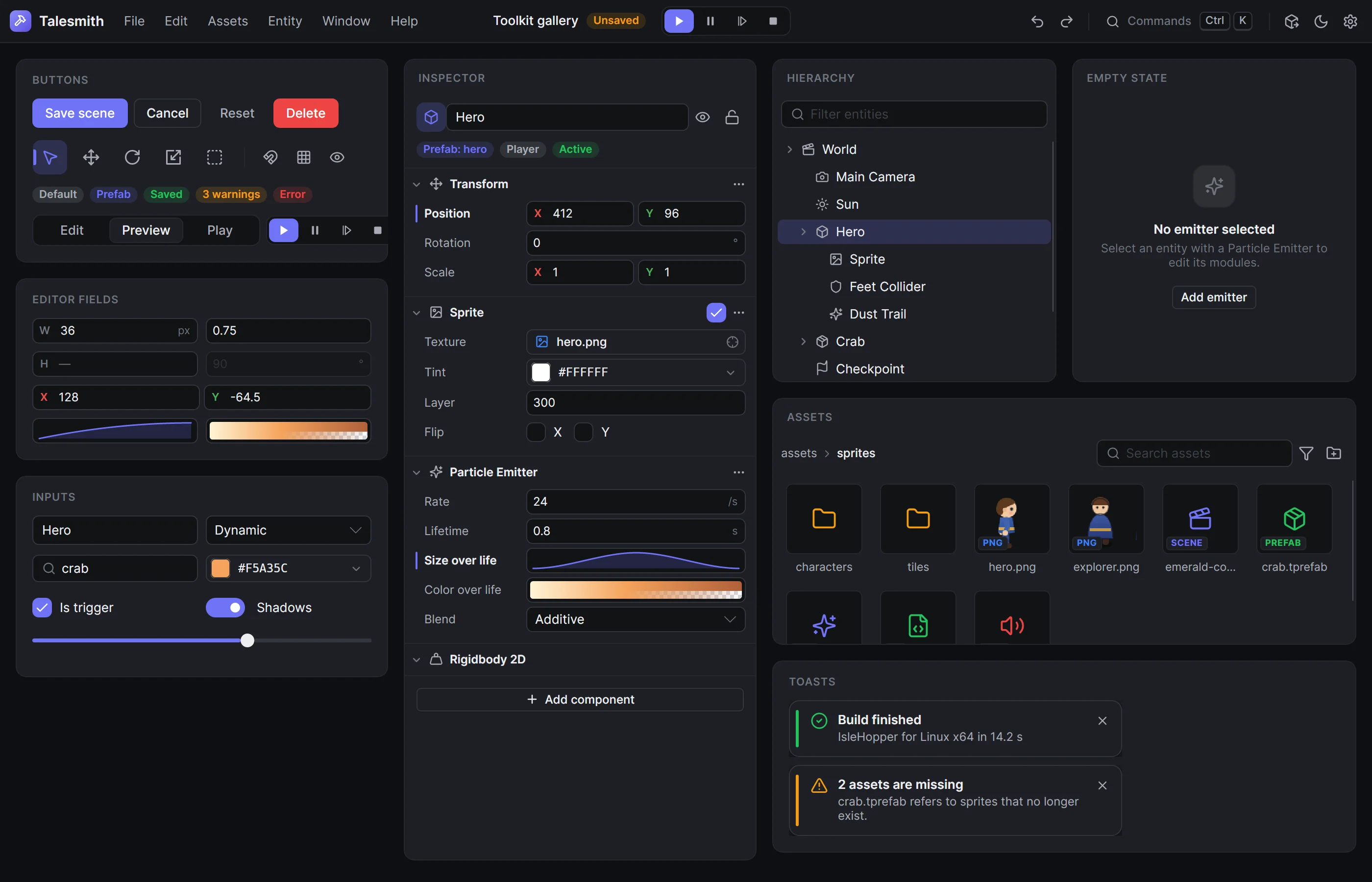Click the #F5A35C orange color swatch

click(220, 569)
